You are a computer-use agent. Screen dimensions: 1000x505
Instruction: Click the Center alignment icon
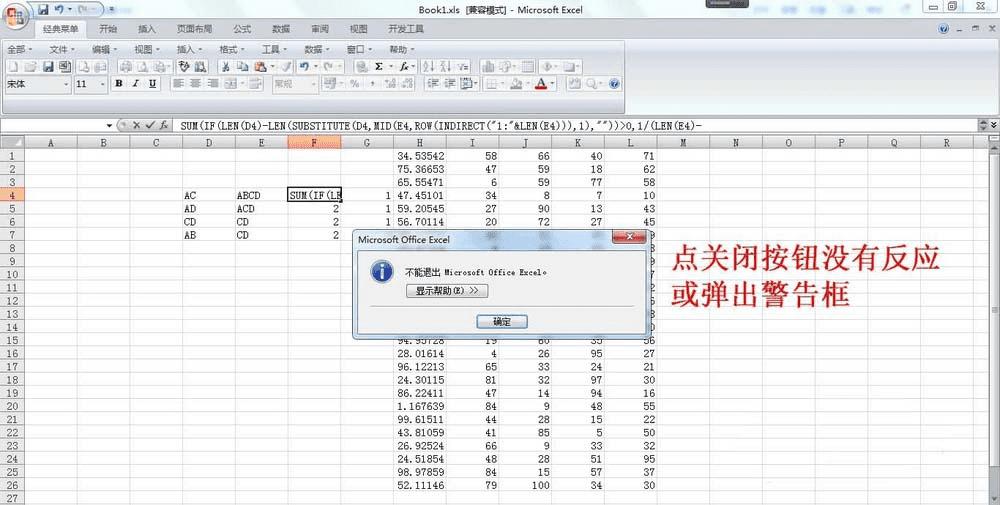point(195,84)
